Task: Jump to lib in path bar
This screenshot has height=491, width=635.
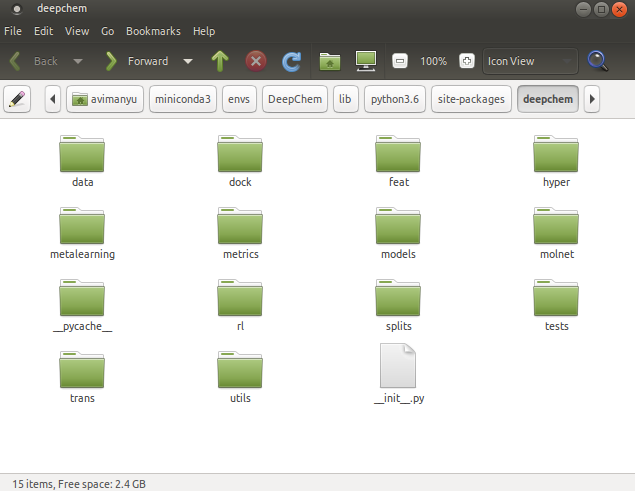Action: [345, 99]
